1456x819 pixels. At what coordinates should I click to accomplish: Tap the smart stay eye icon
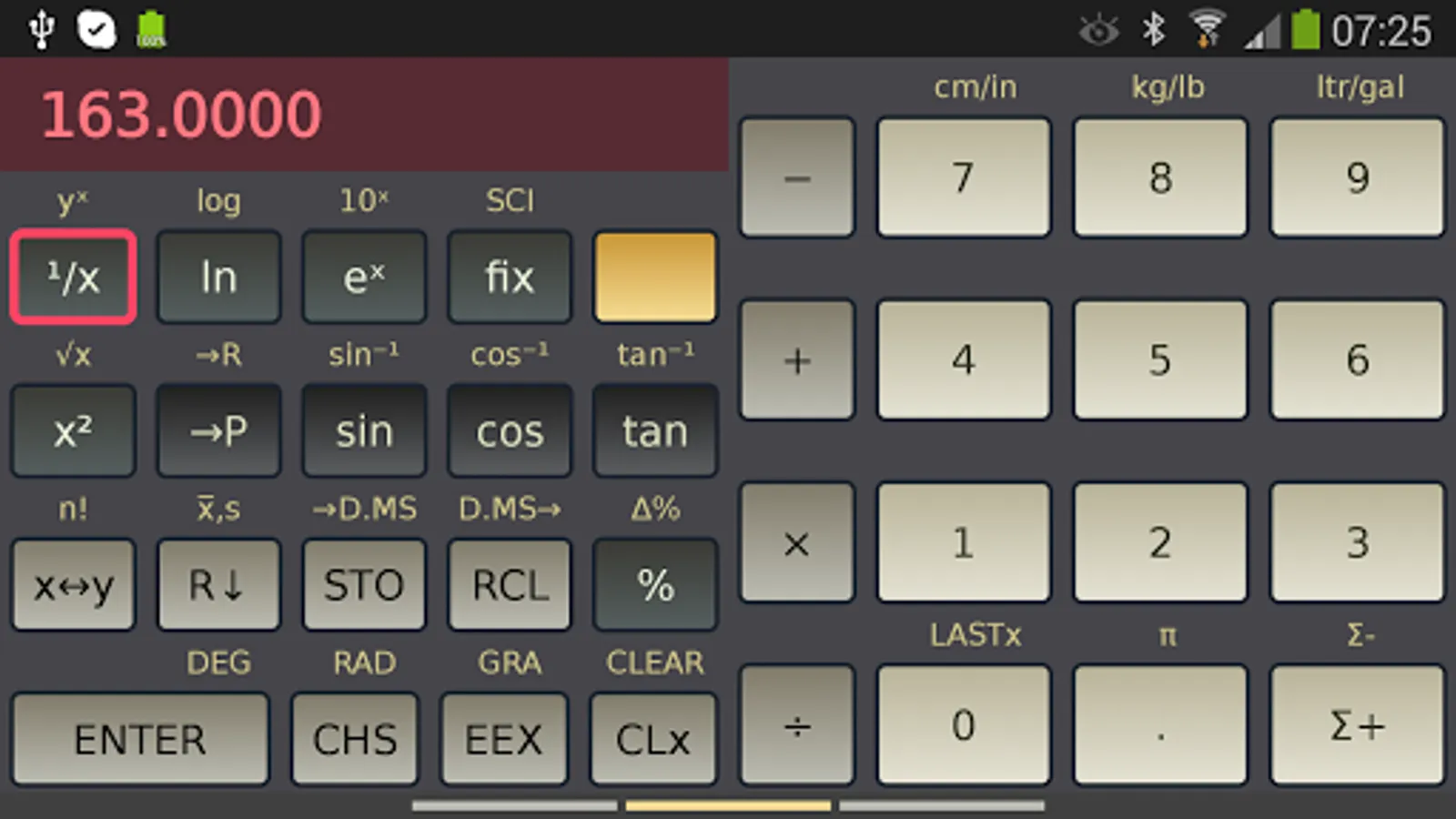pyautogui.click(x=1098, y=30)
